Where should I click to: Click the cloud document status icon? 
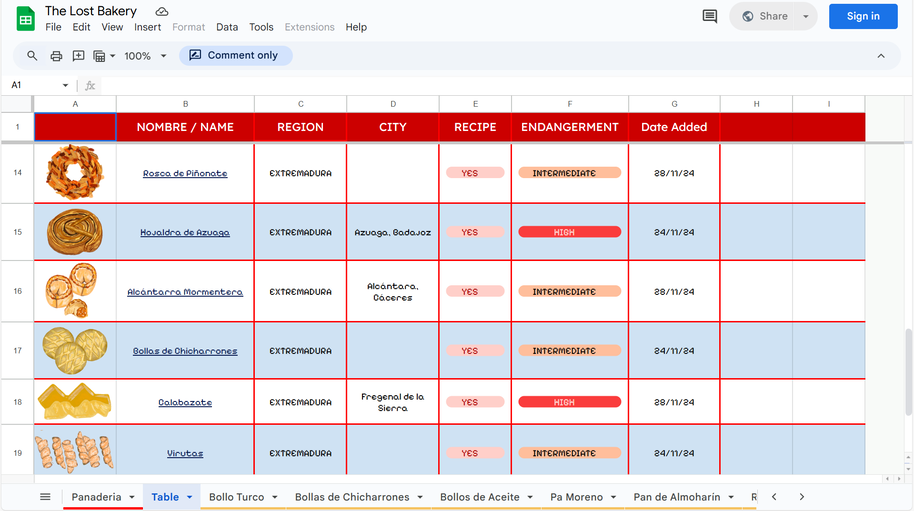coord(162,11)
